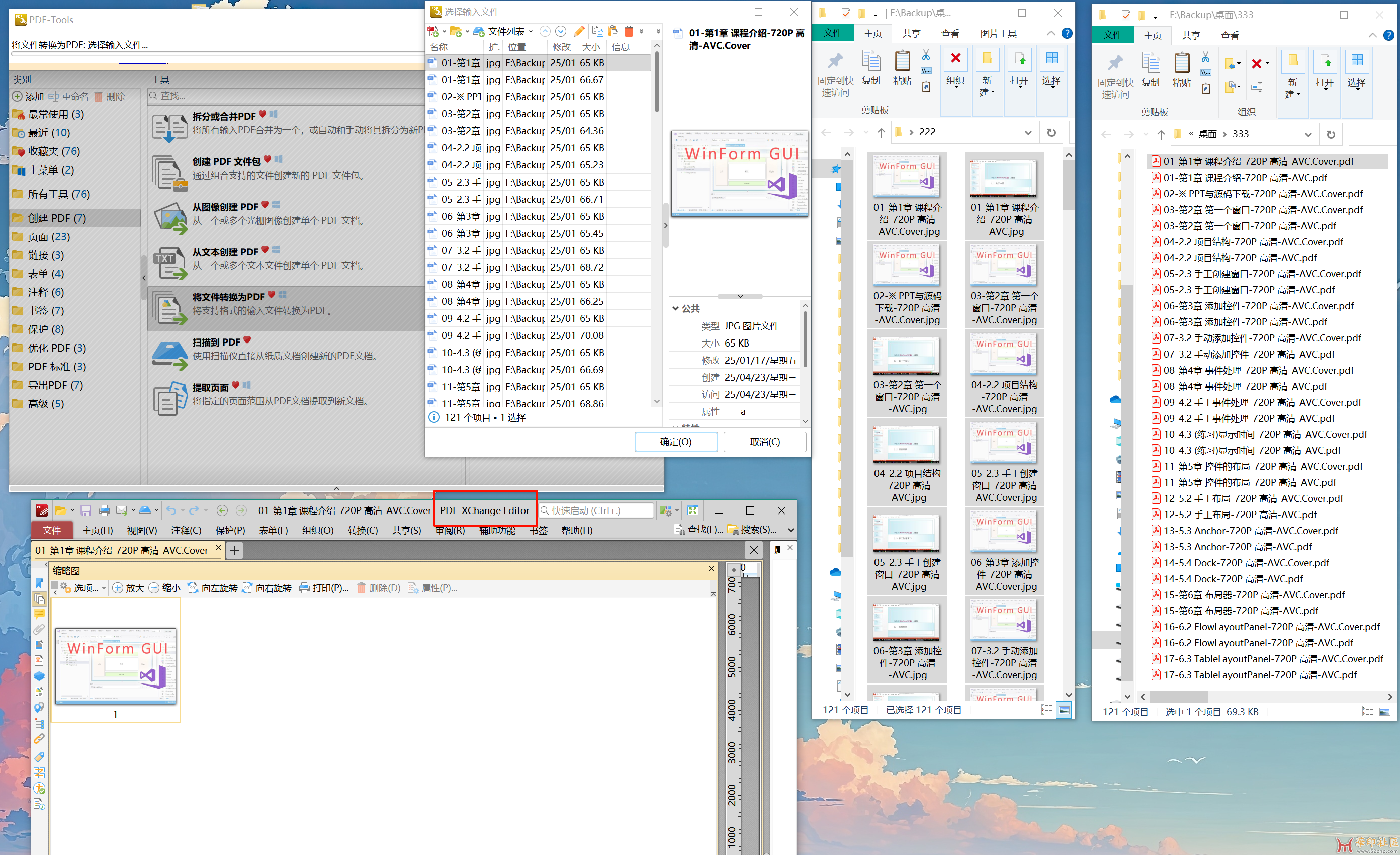Click the add folder icon in toolbar
The width and height of the screenshot is (1400, 855).
(x=456, y=31)
